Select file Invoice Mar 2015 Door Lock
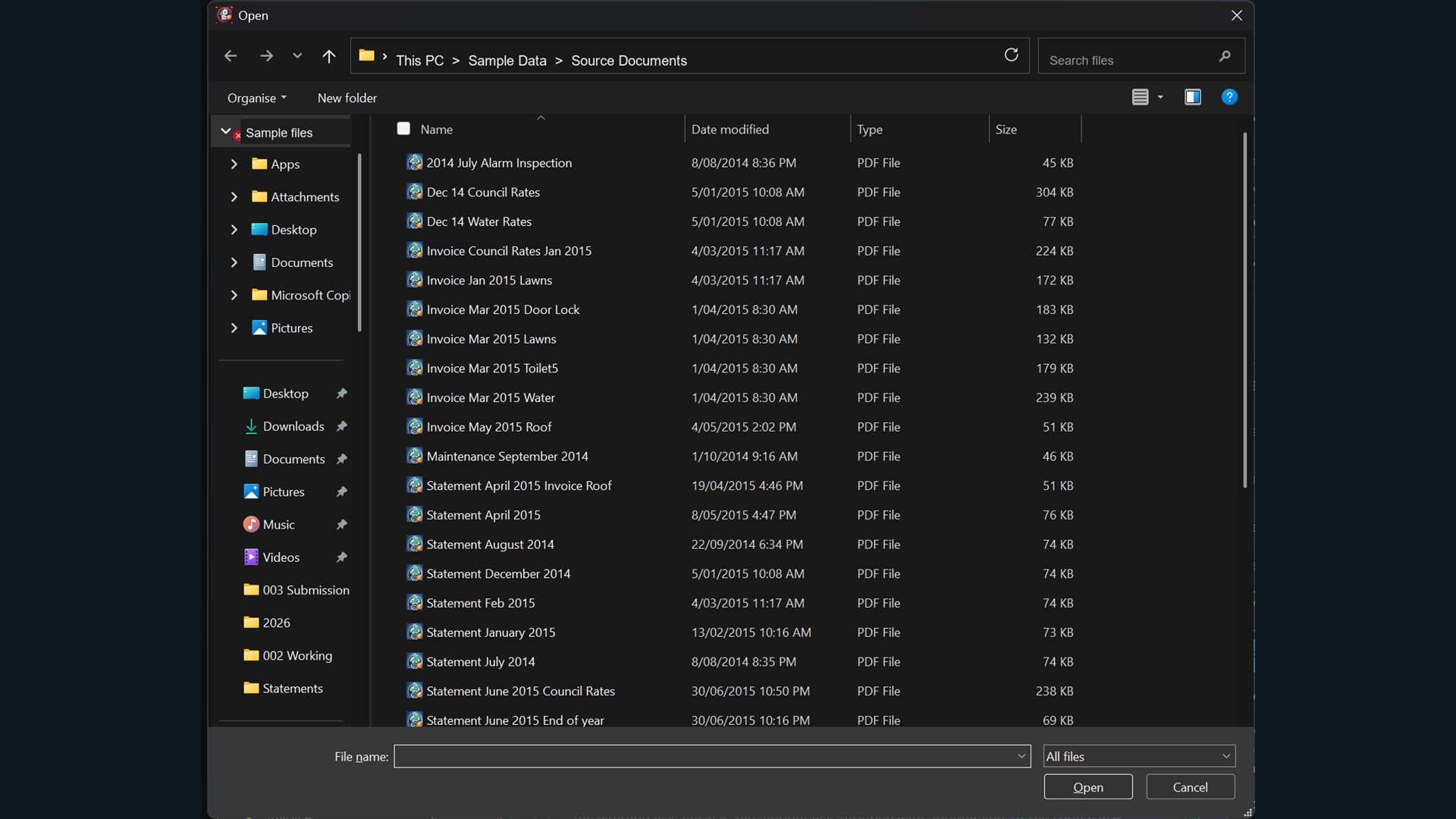Viewport: 1456px width, 819px height. [503, 309]
